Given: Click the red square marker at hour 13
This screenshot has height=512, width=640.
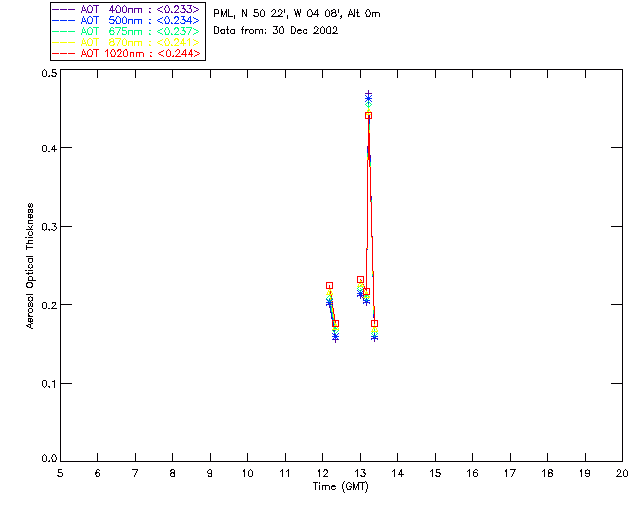Looking at the screenshot, I should [360, 280].
